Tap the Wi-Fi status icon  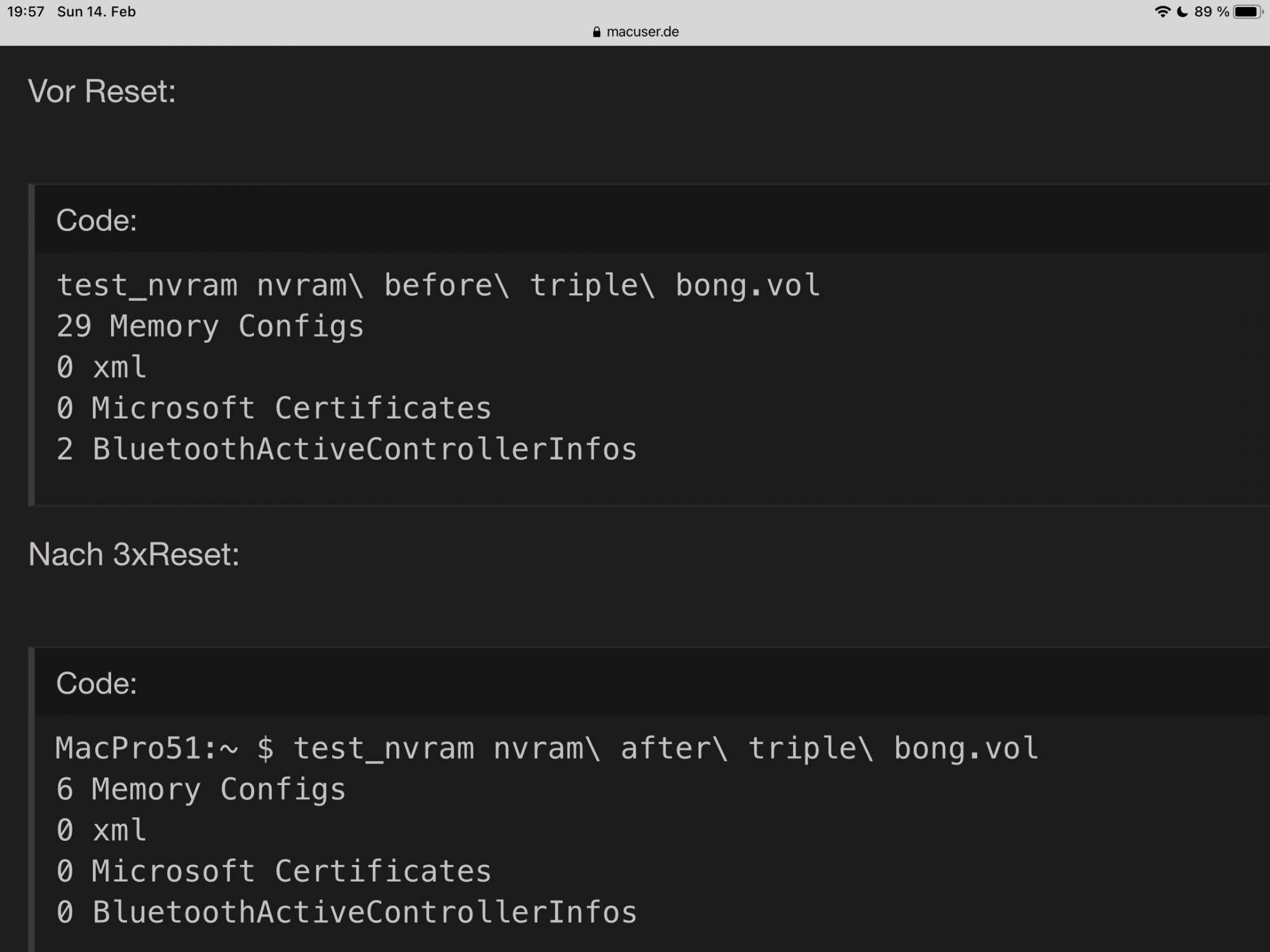[1162, 11]
